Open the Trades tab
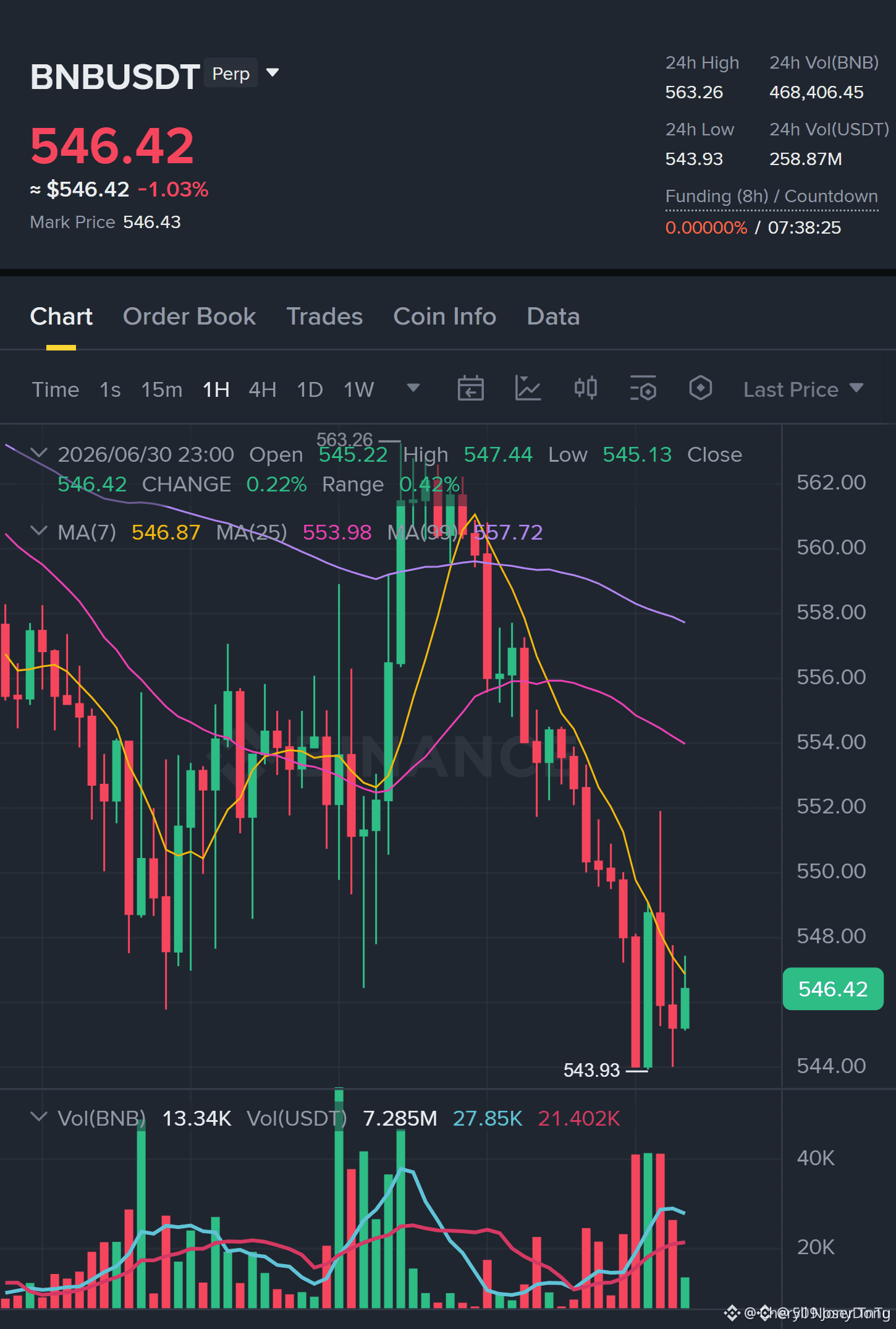This screenshot has width=896, height=1329. tap(324, 316)
